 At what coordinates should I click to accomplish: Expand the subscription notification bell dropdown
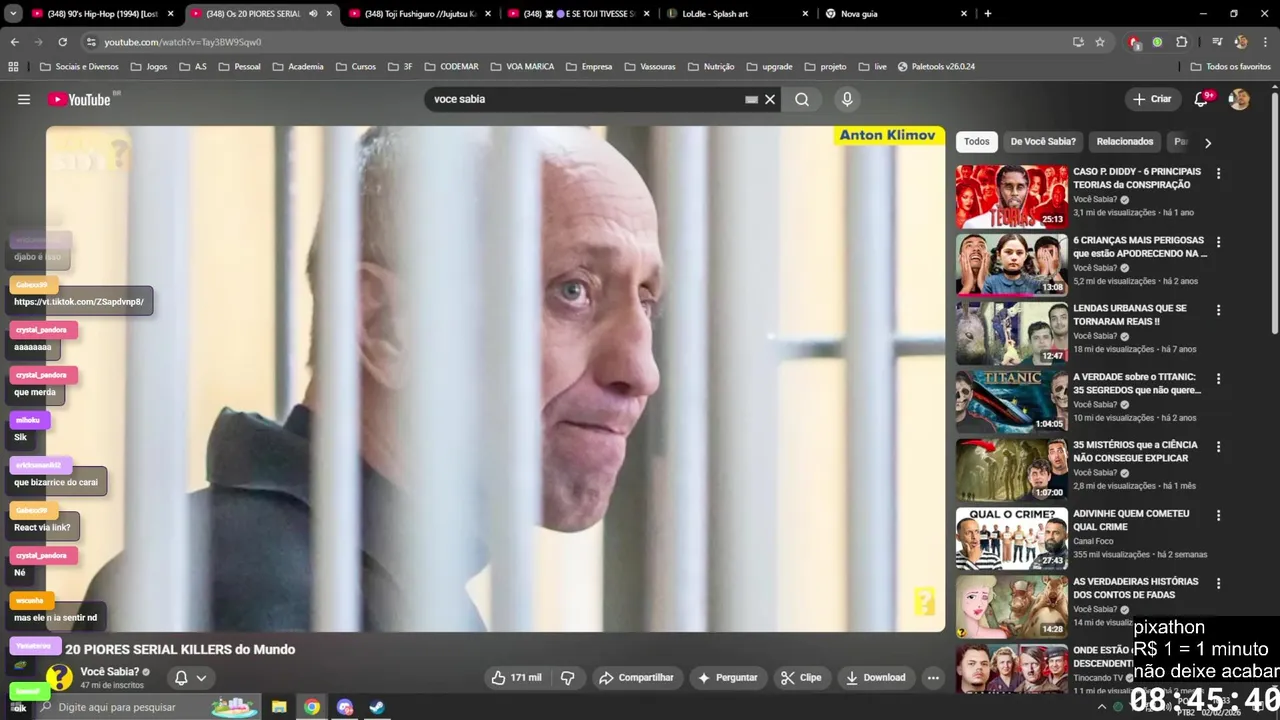click(x=190, y=677)
